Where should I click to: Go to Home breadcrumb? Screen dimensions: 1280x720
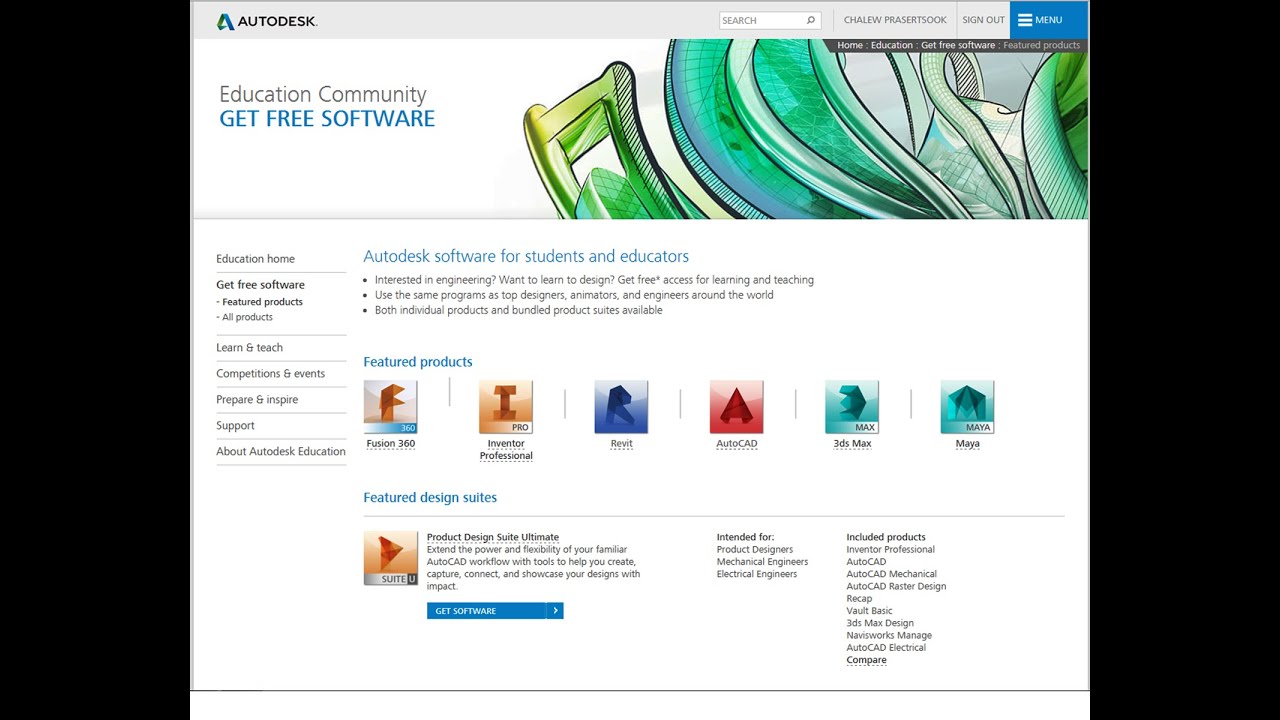(x=850, y=45)
